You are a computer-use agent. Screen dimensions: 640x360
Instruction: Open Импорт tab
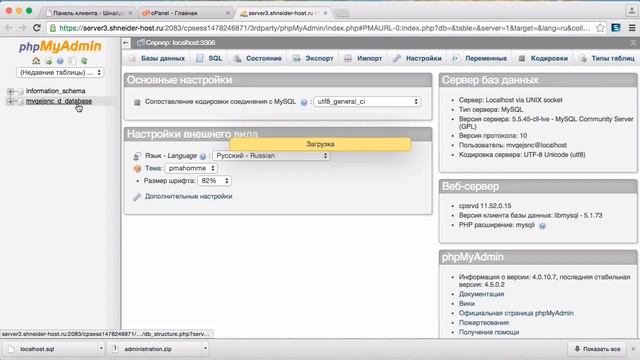point(363,58)
